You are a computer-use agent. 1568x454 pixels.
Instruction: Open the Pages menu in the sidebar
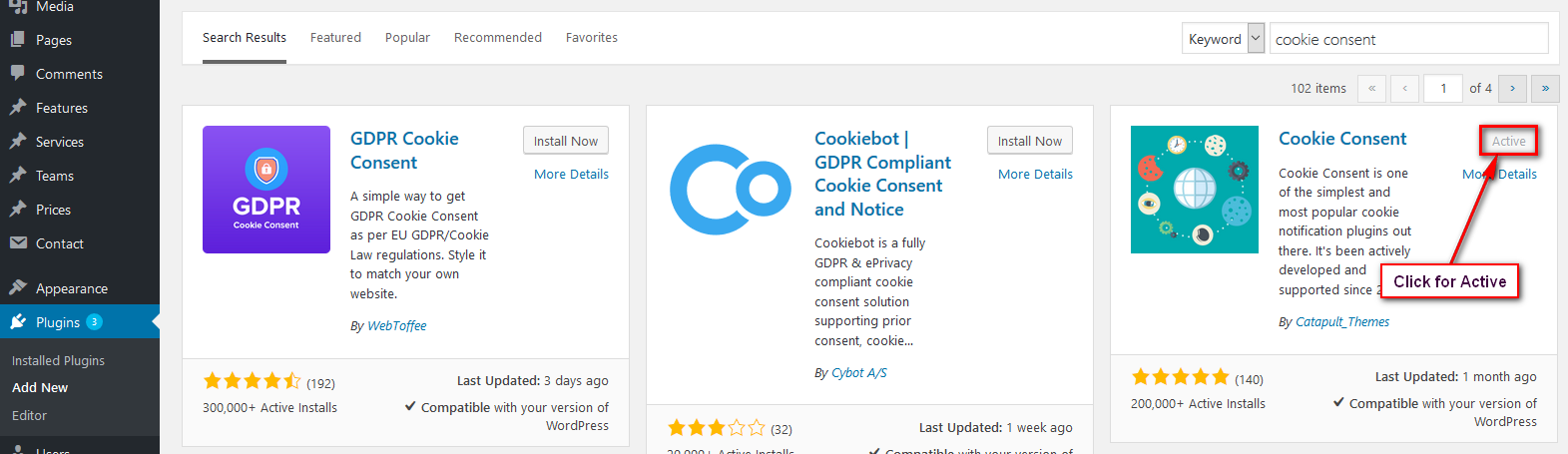click(54, 40)
